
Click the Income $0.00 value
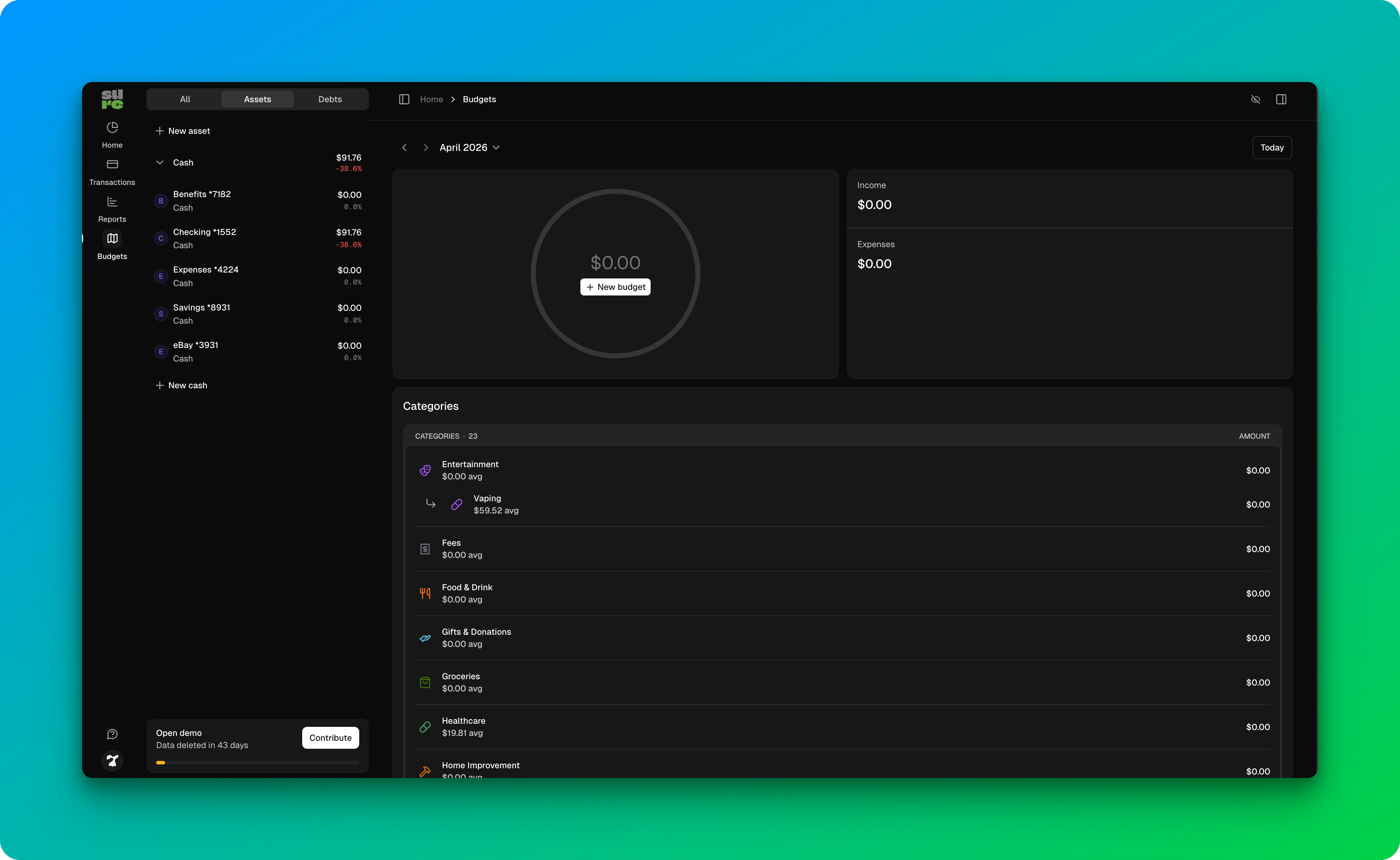point(874,205)
